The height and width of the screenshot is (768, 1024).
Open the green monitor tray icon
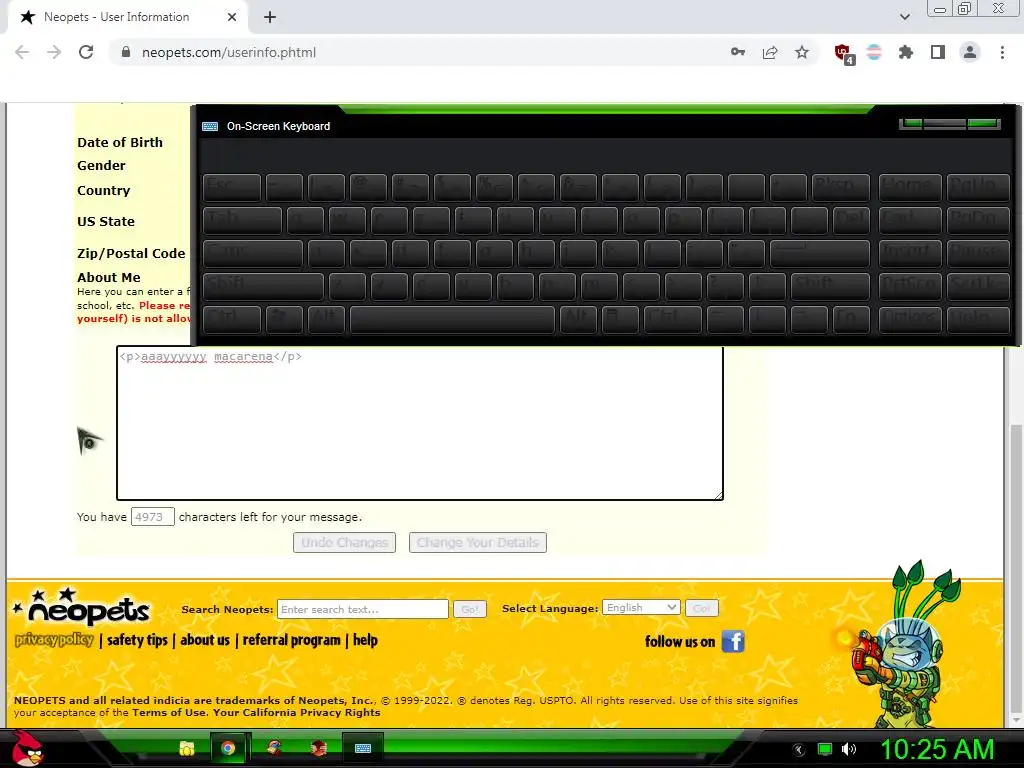[825, 749]
